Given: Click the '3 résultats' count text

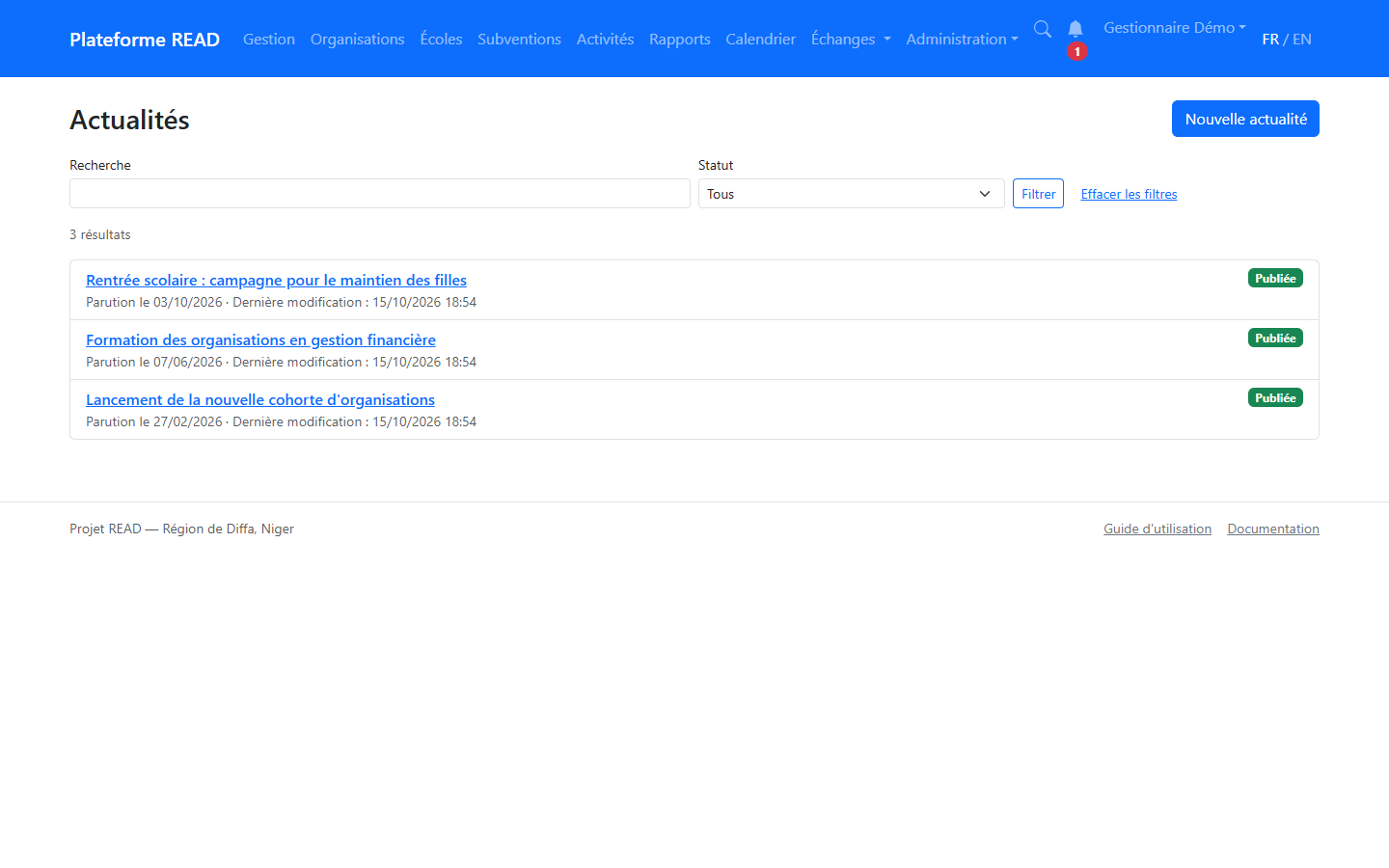Looking at the screenshot, I should click(100, 234).
